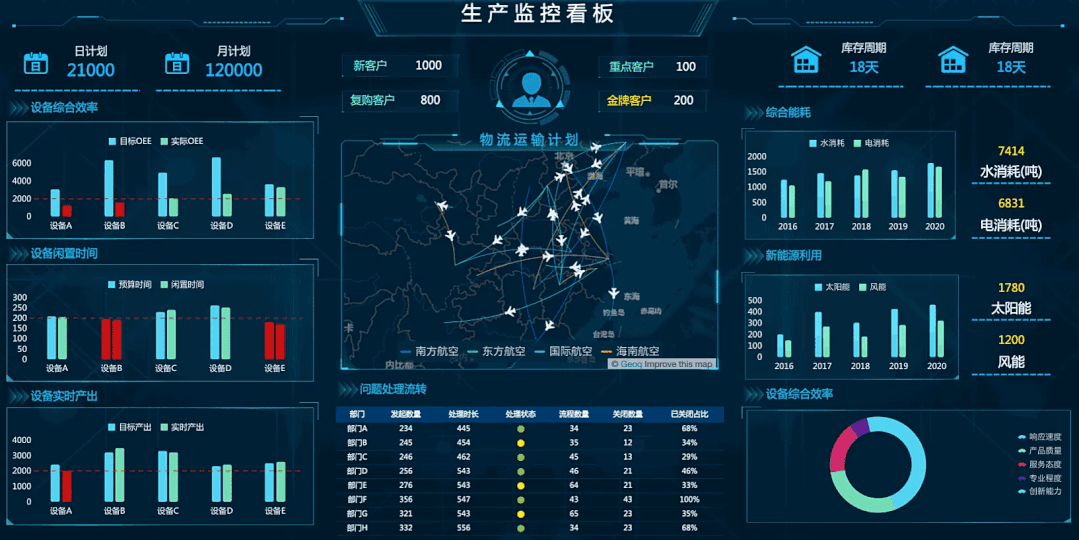Viewport: 1079px width, 540px height.
Task: Click the 1200 wind energy value
Action: point(1011,340)
